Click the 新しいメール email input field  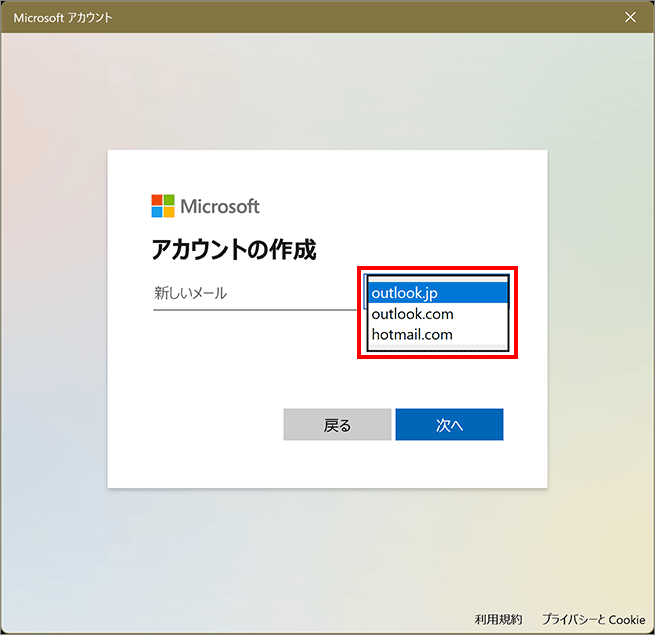pyautogui.click(x=255, y=294)
